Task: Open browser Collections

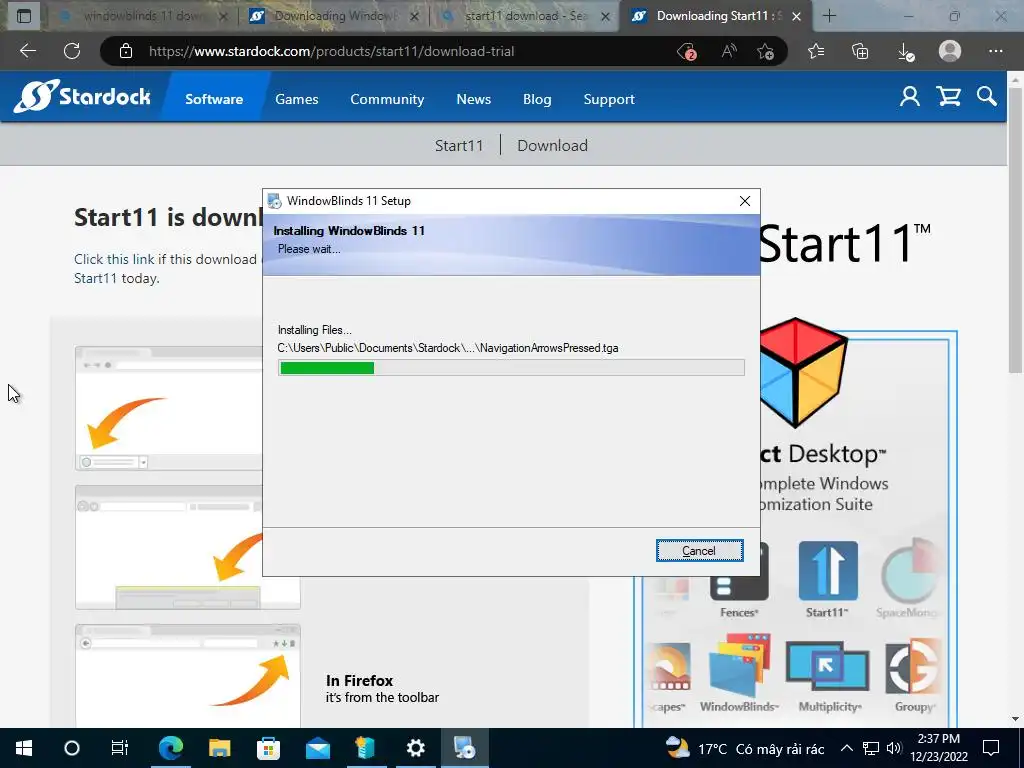Action: coord(860,52)
